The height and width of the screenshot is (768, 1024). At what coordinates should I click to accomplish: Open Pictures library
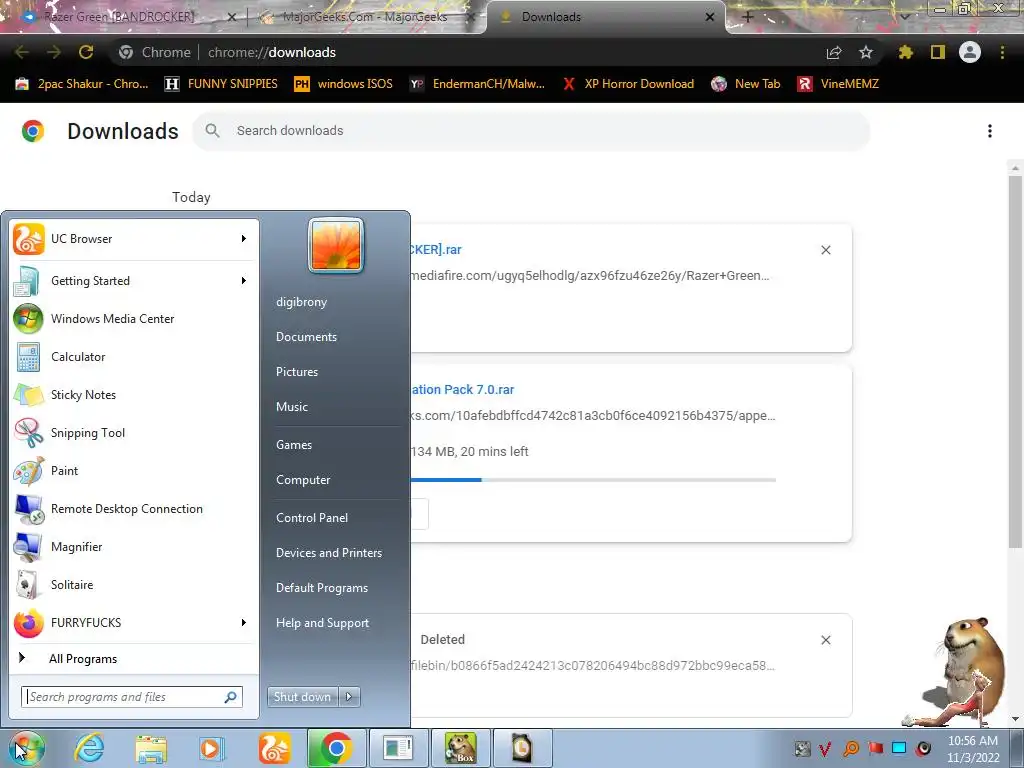296,372
